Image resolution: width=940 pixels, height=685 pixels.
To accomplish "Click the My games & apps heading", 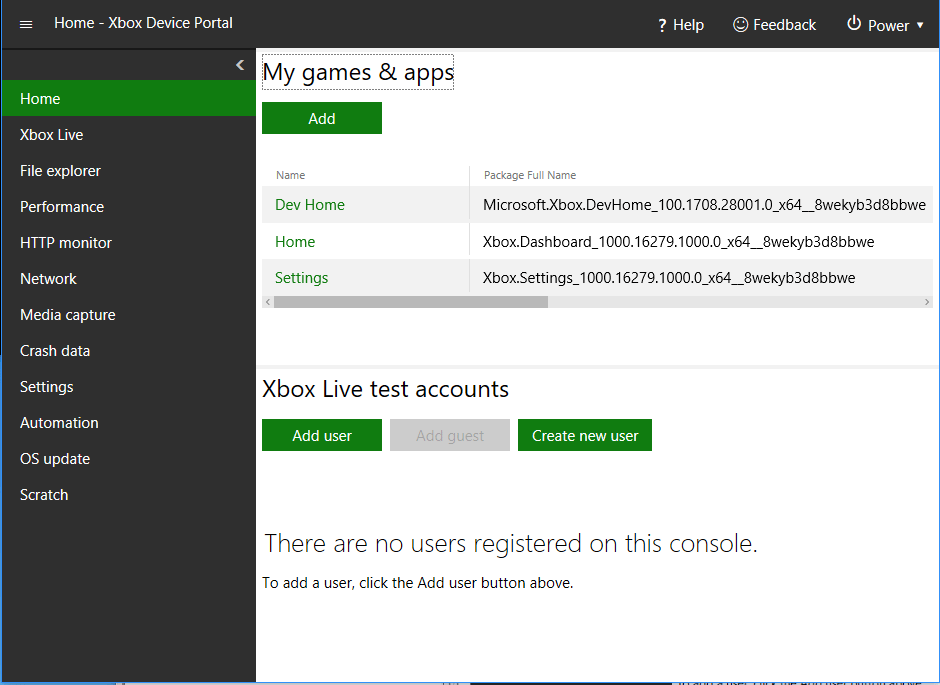I will [358, 73].
